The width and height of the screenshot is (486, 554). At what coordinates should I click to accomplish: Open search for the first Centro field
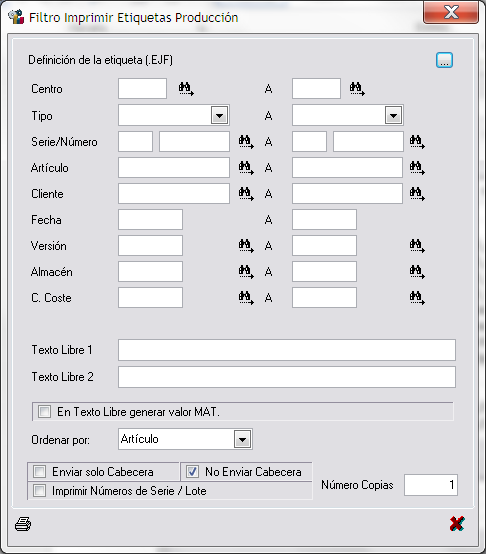pos(186,88)
